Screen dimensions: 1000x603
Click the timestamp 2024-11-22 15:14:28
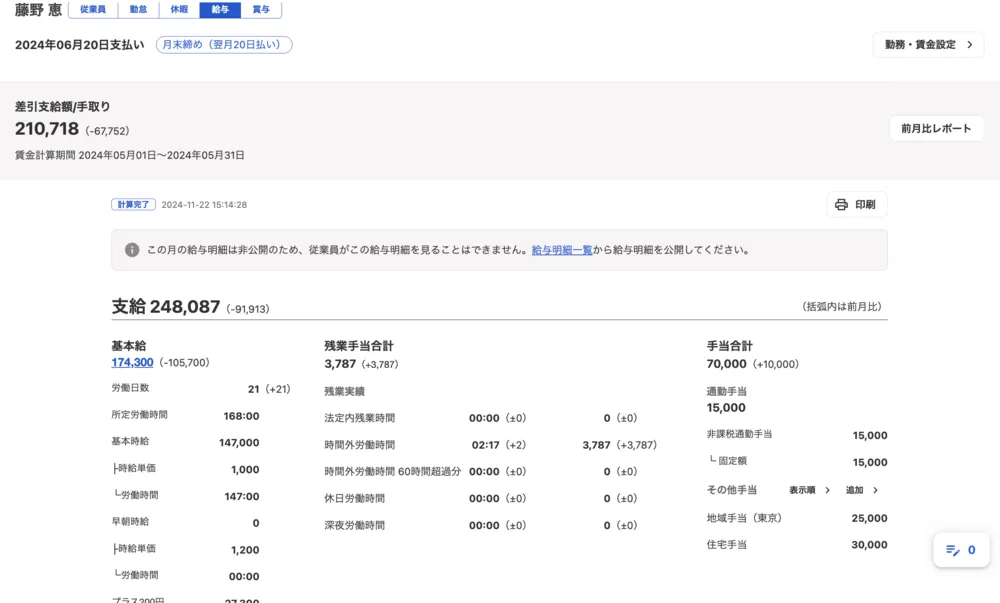204,205
